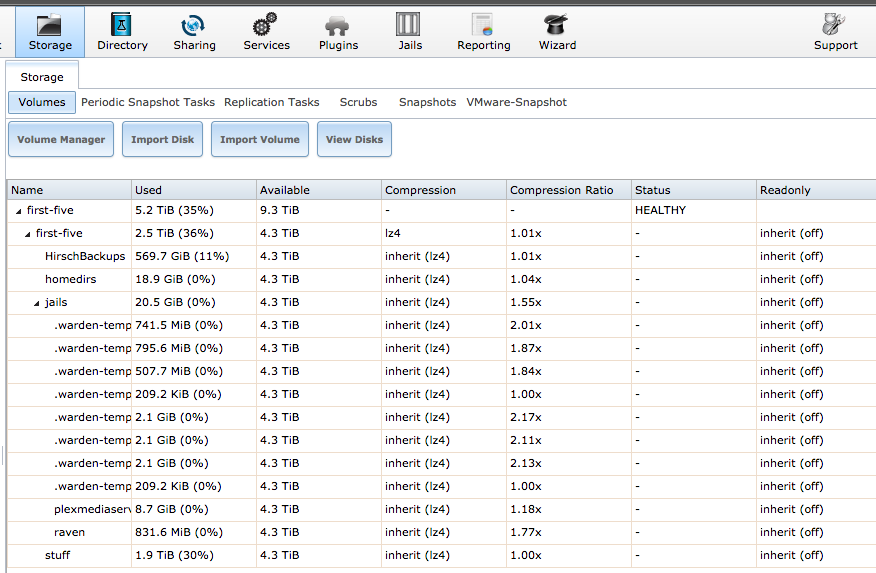
Task: Select the HirschBackups dataset row
Action: (x=441, y=256)
